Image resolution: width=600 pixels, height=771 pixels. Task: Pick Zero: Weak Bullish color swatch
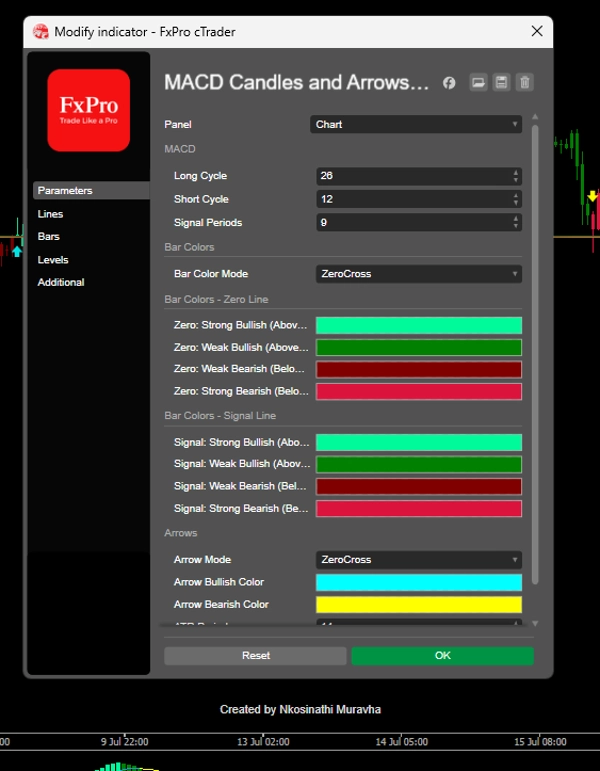[x=419, y=348]
